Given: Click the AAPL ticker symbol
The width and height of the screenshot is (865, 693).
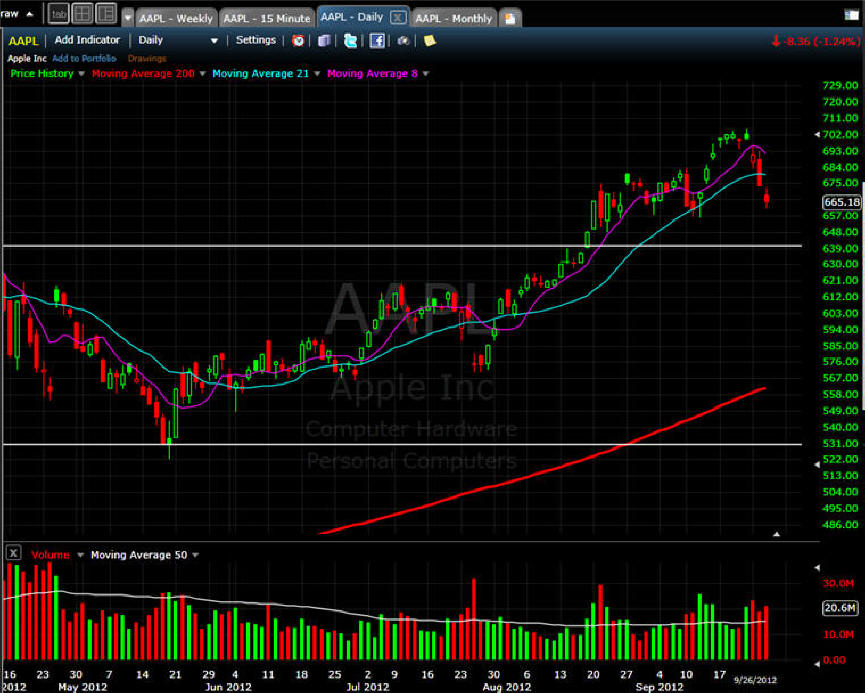Looking at the screenshot, I should [x=23, y=41].
